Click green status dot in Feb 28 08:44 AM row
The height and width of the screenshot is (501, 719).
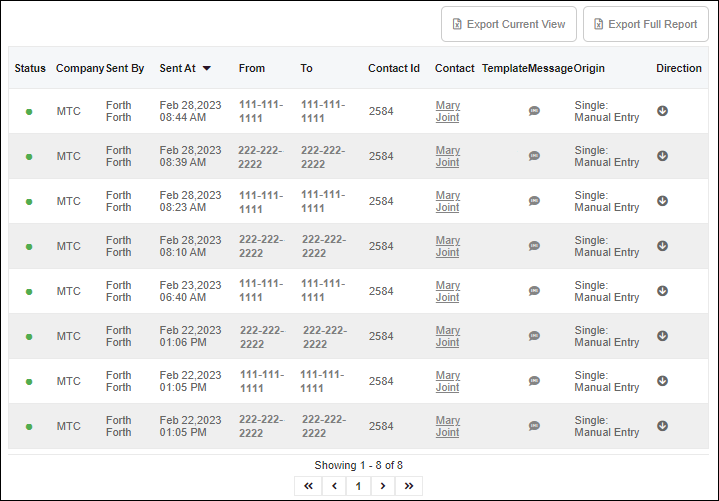point(29,112)
